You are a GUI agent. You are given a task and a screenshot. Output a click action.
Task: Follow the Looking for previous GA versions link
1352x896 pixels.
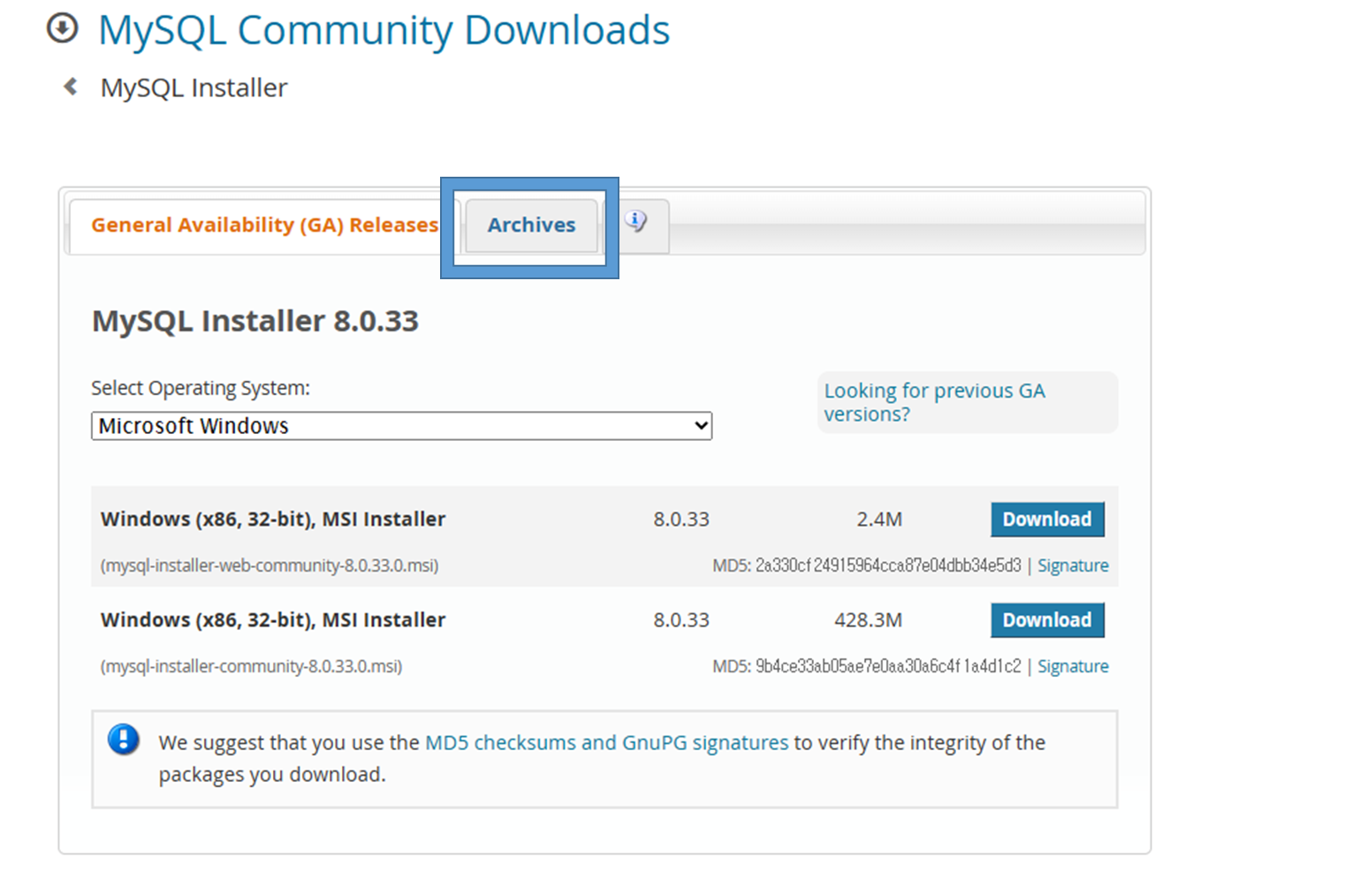click(934, 402)
